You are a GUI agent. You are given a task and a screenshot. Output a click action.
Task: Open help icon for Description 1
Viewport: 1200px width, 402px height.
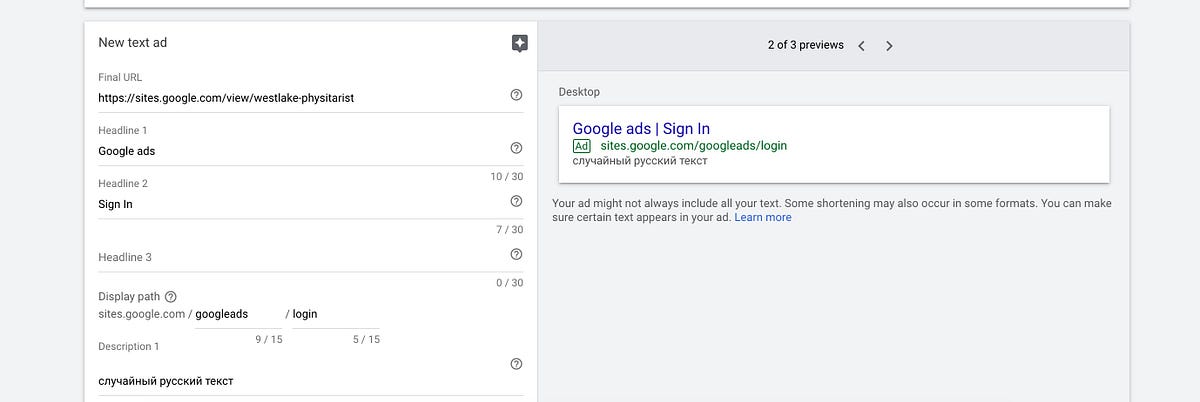click(x=516, y=364)
